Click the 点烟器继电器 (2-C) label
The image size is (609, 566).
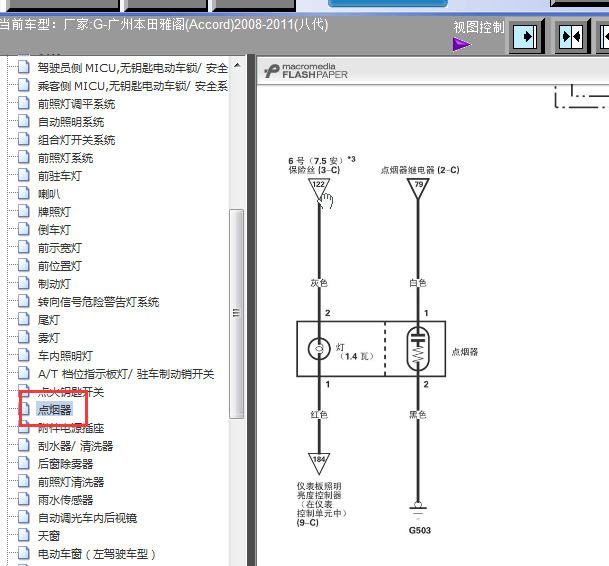pos(420,170)
